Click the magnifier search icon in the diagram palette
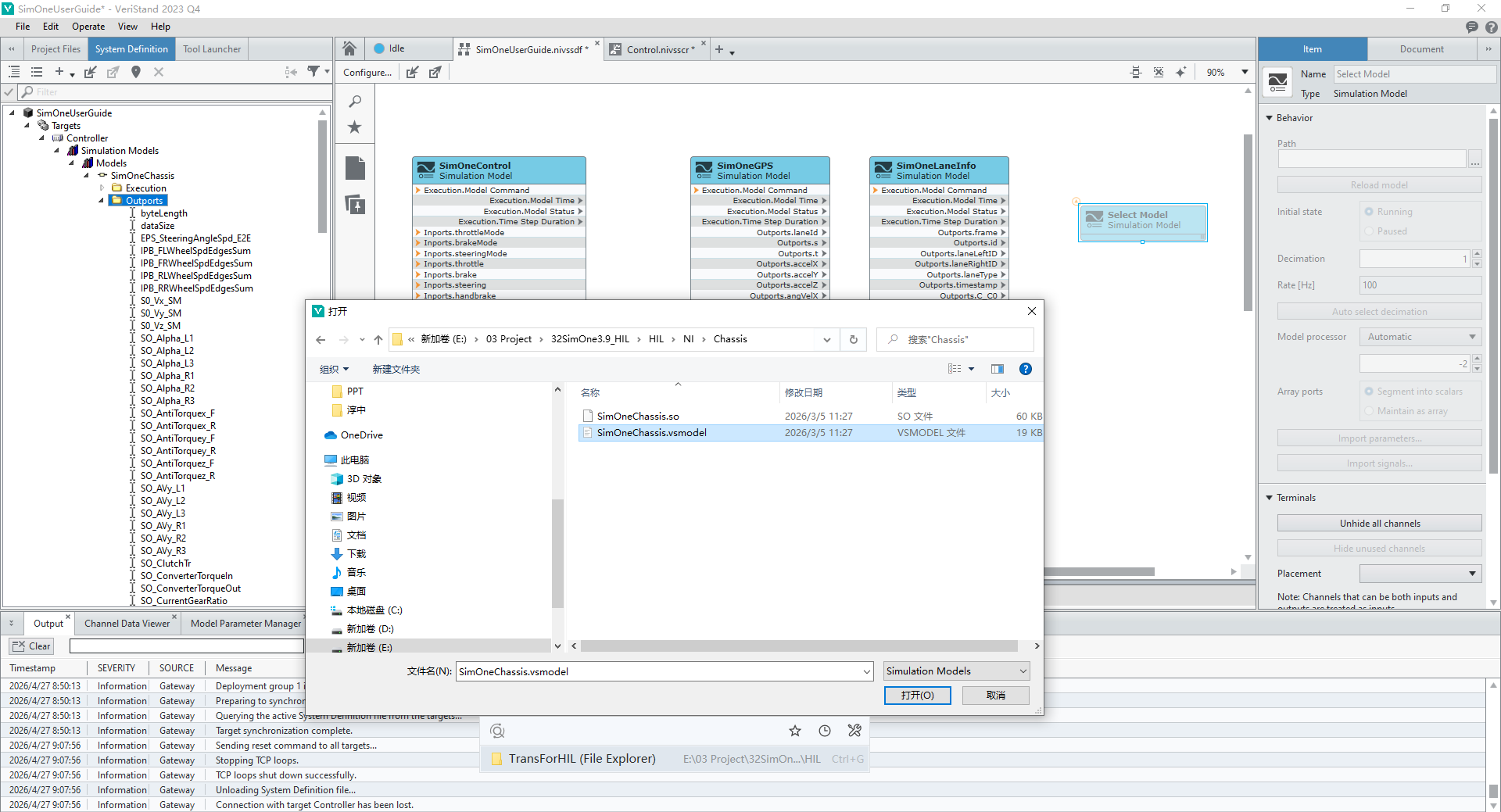The image size is (1501, 812). (355, 102)
